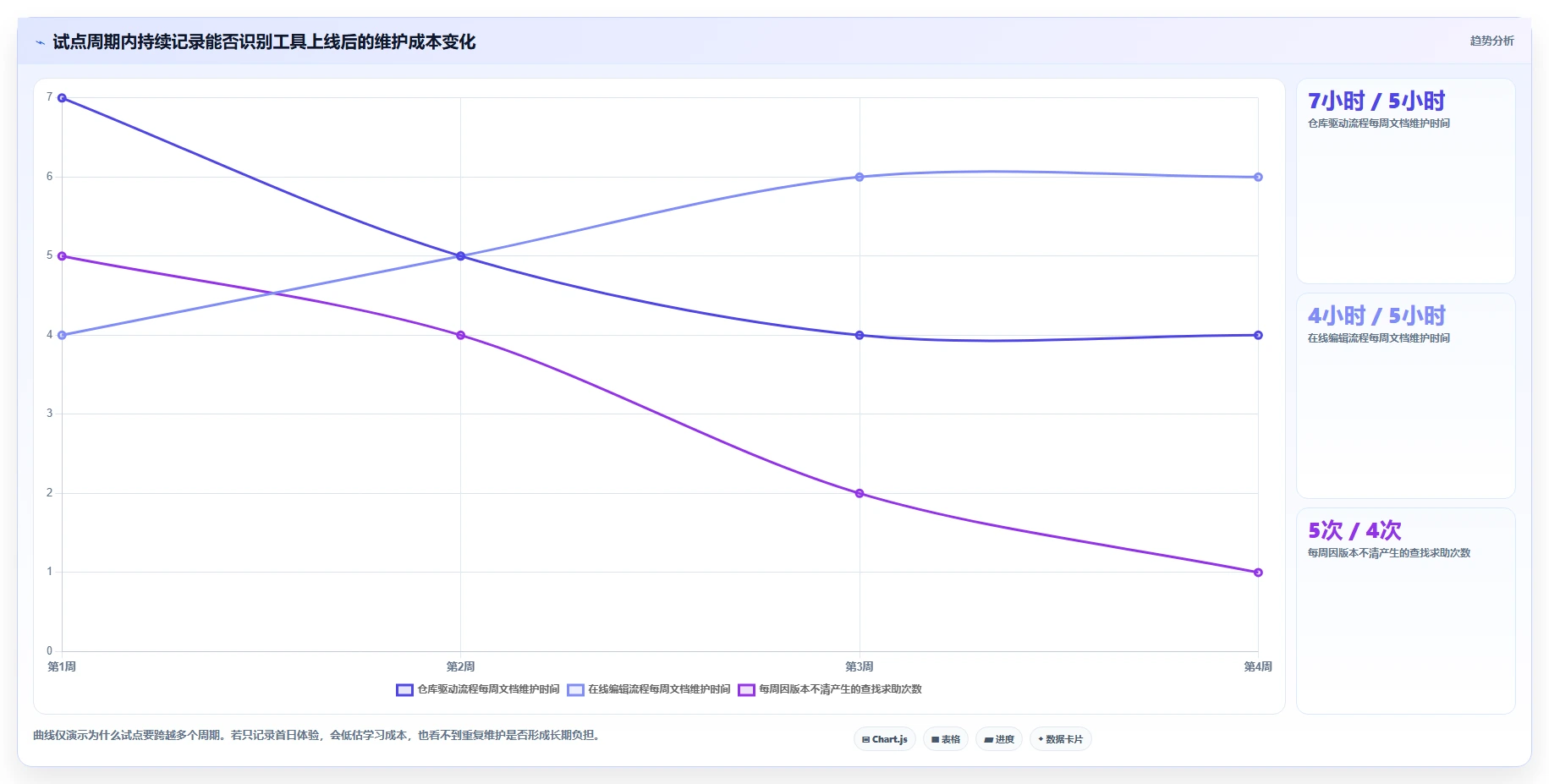This screenshot has width=1549, height=784.
Task: Open the 7小时 / 5小时 stat card
Action: click(x=1405, y=181)
